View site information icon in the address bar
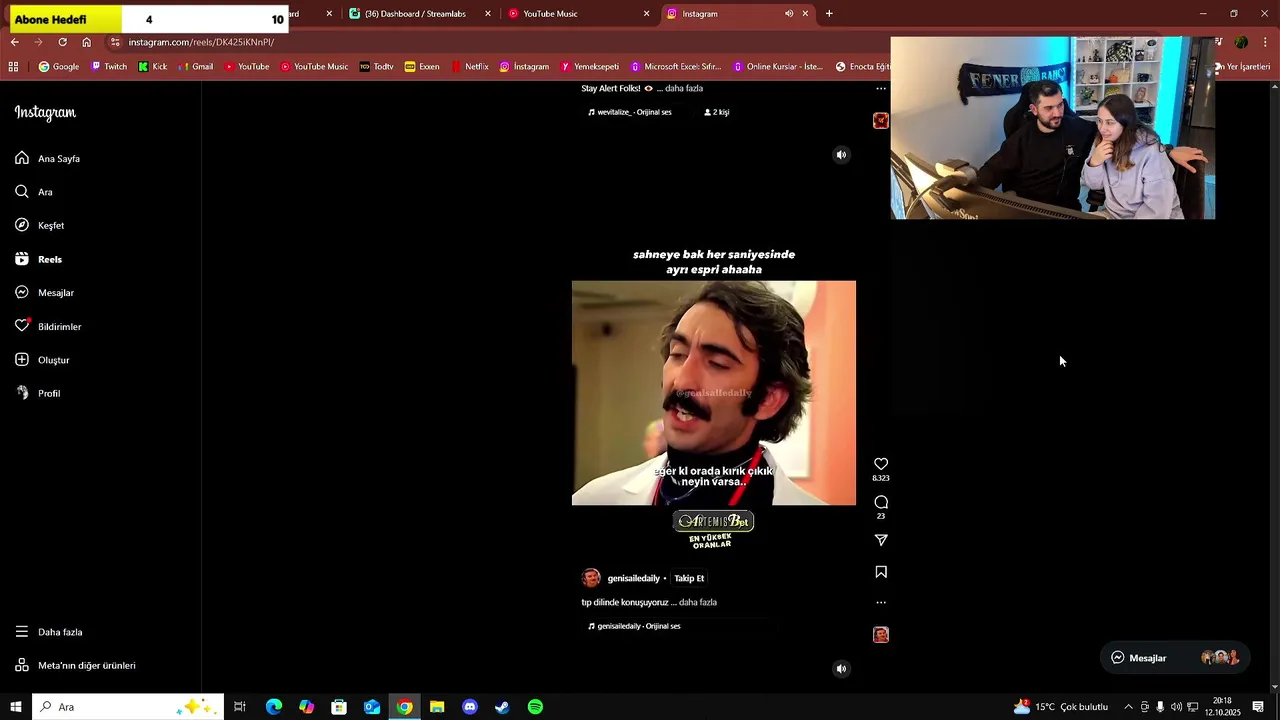This screenshot has width=1280, height=720. click(x=115, y=42)
